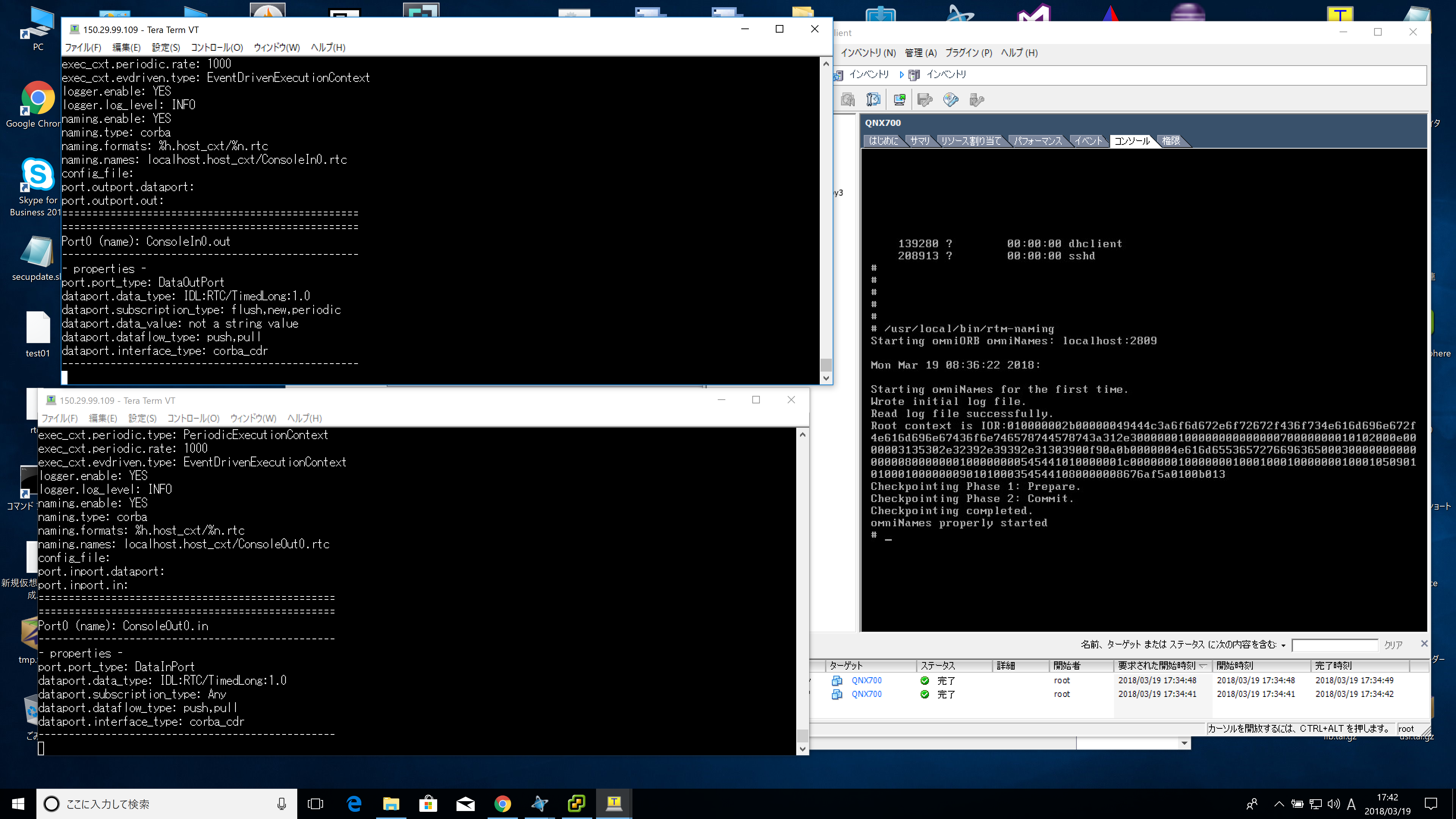Open ファイル(F) menu in top Tera Term
This screenshot has width=1456, height=819.
tap(83, 47)
